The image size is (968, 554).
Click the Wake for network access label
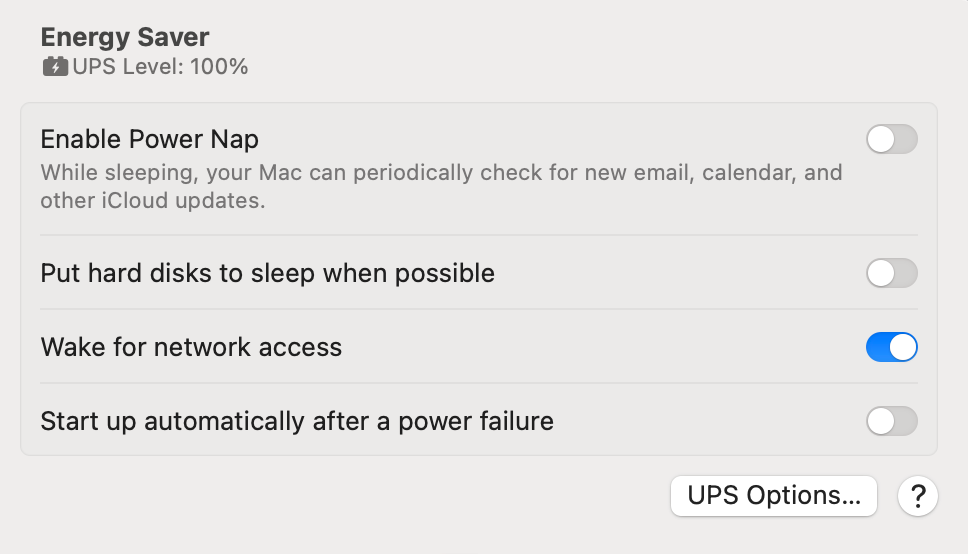pos(191,347)
